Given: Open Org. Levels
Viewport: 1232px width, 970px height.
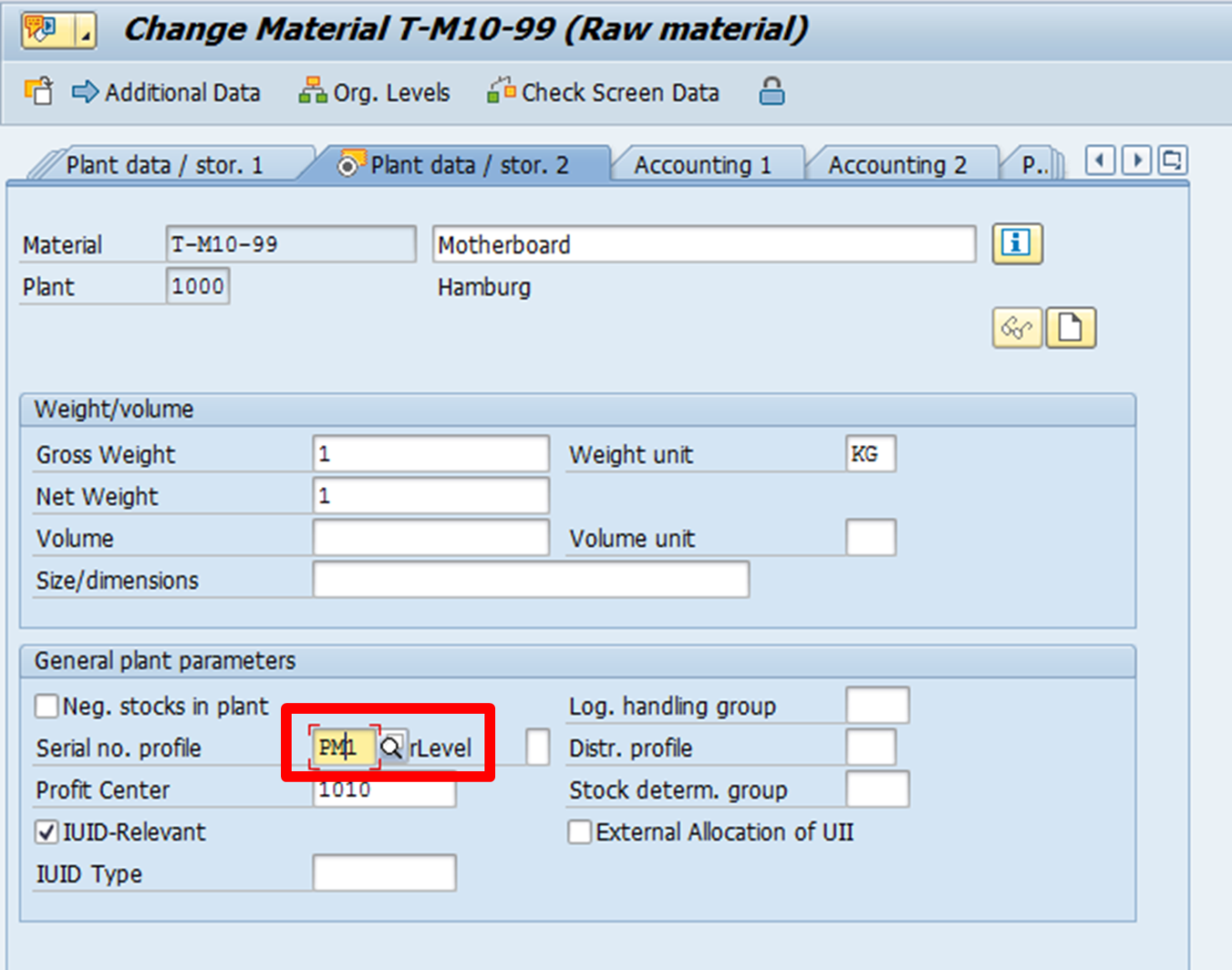Looking at the screenshot, I should 375,92.
